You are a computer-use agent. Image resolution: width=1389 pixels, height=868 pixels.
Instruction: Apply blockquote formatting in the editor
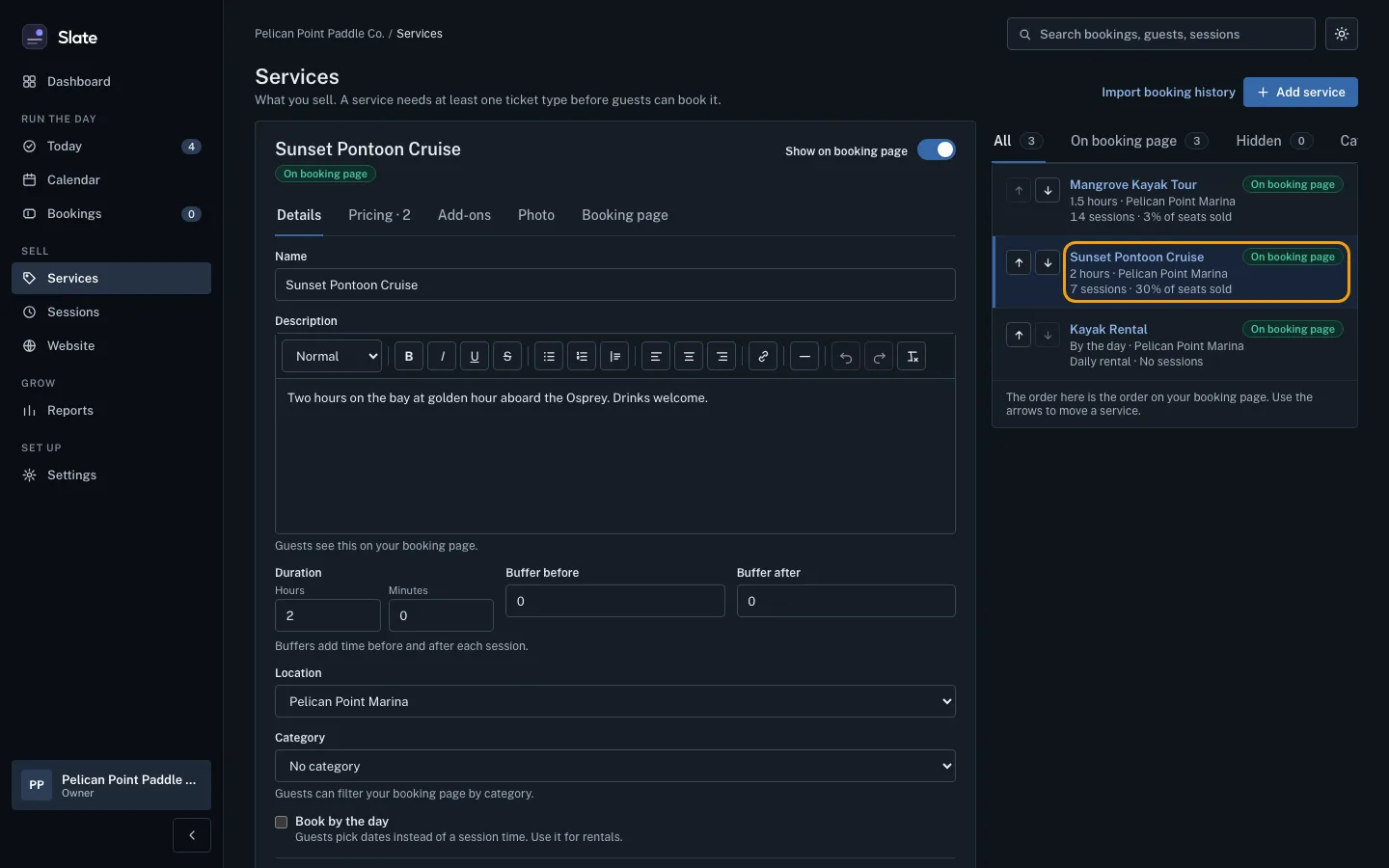click(614, 357)
